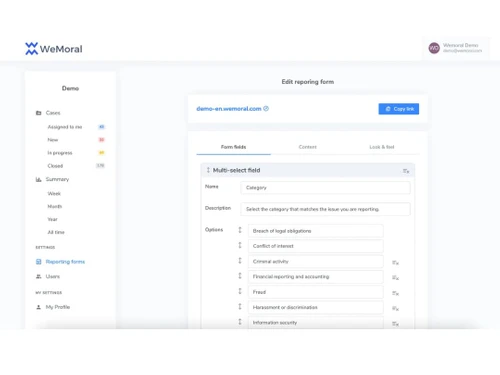Edit the Fraud option field

tap(315, 292)
